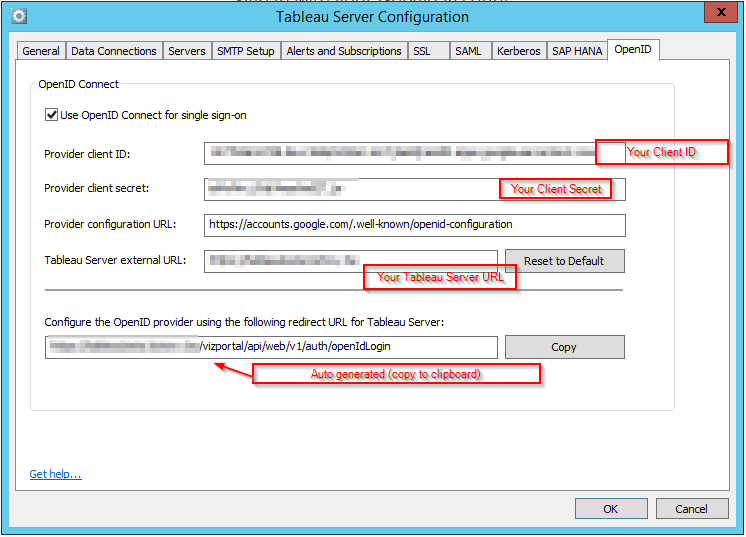This screenshot has width=746, height=537.
Task: Close the Tableau Server Configuration window
Action: click(721, 12)
